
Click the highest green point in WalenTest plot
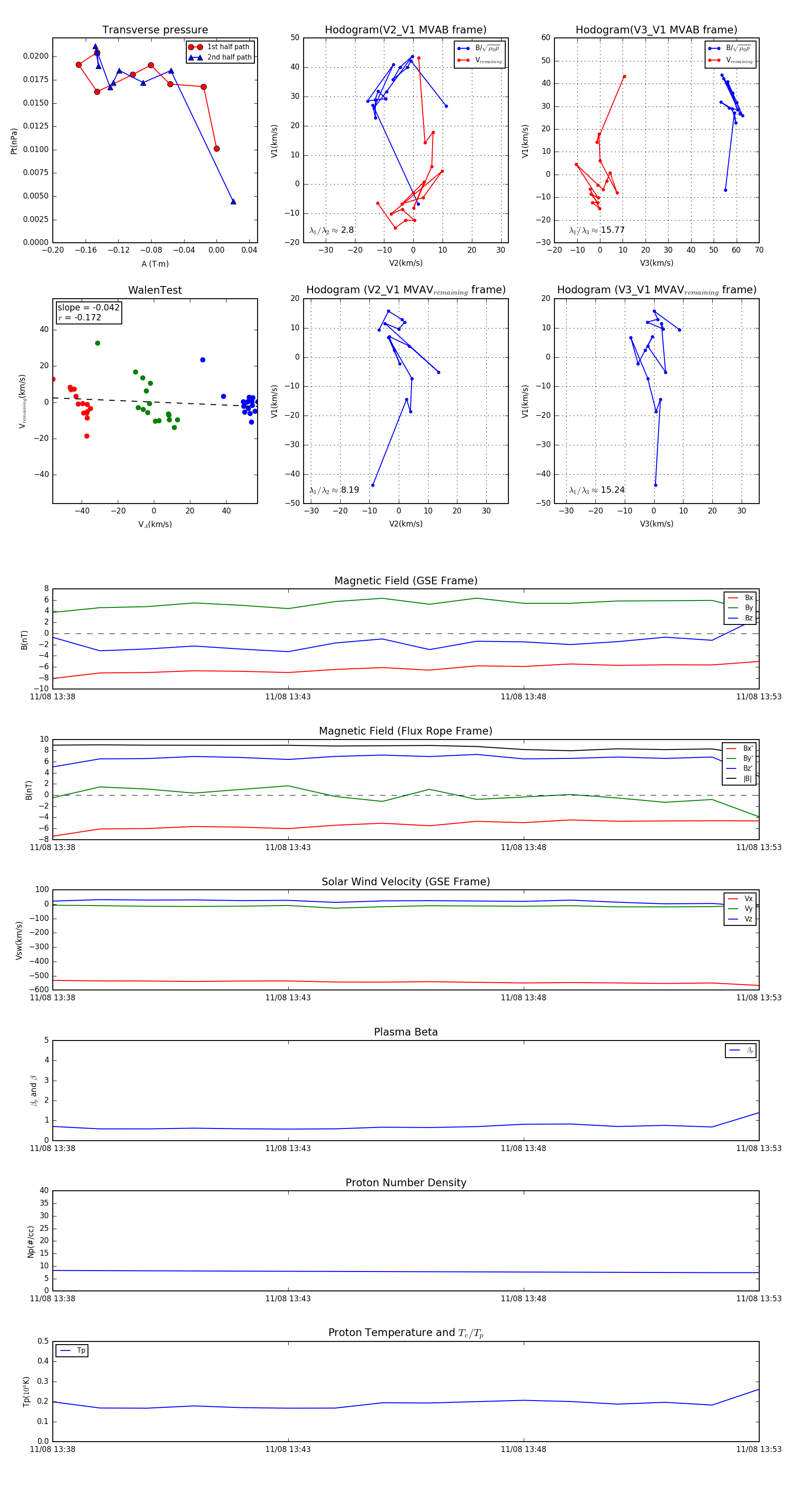pos(98,343)
